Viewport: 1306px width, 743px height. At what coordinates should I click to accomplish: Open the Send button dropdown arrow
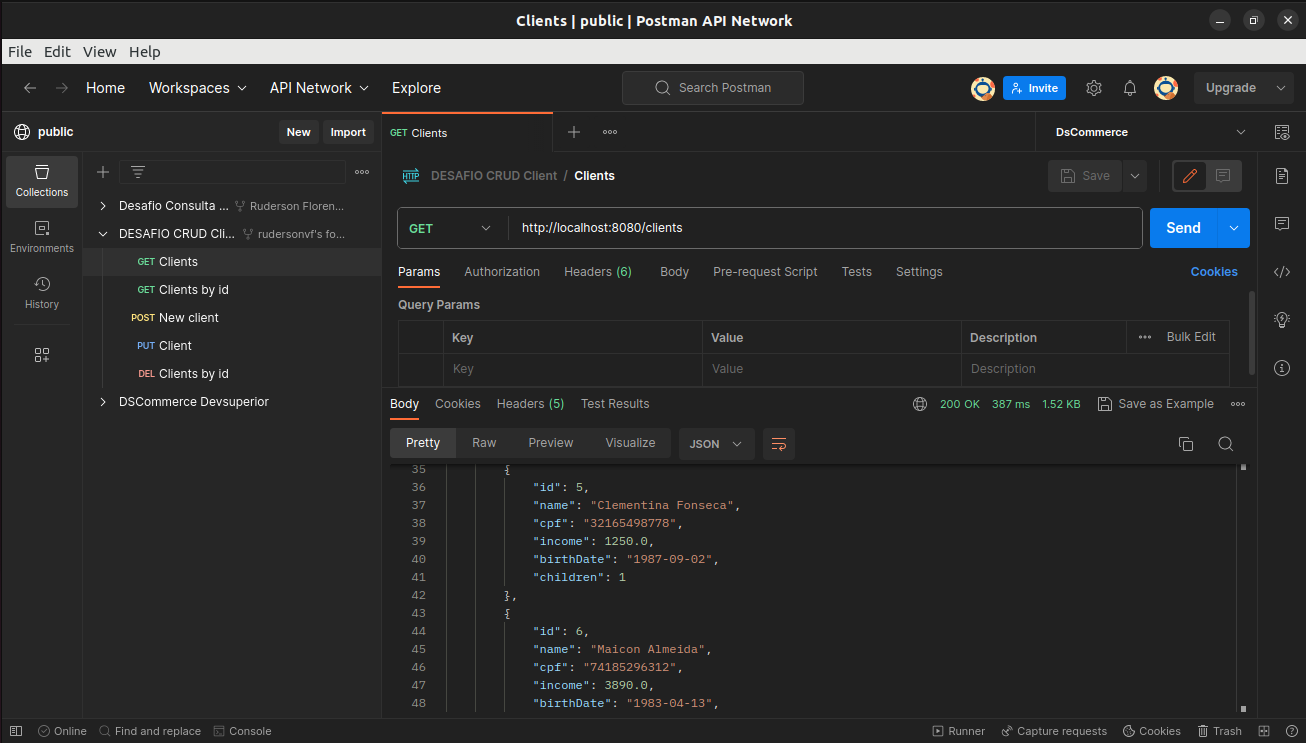coord(1234,228)
